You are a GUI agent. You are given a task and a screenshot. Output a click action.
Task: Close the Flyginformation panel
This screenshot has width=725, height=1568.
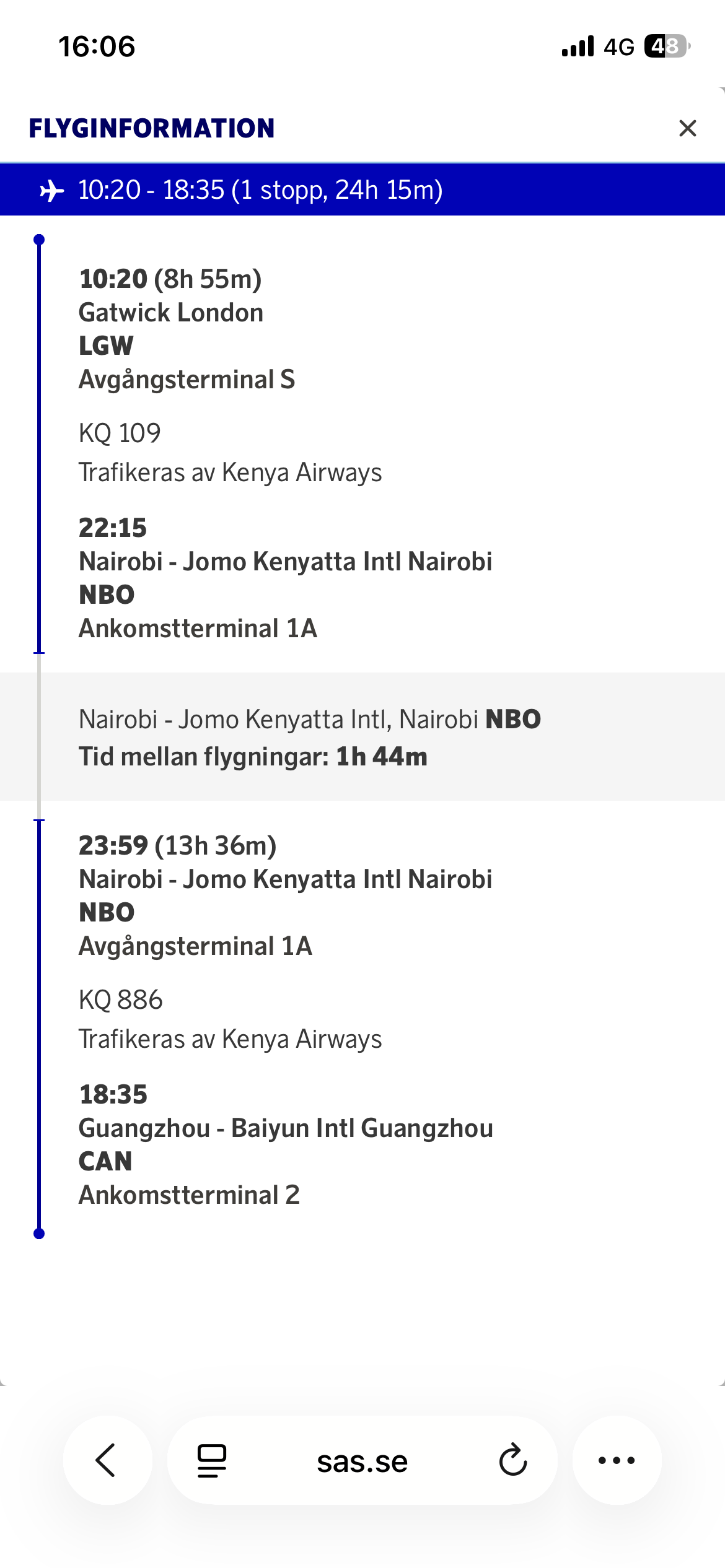[687, 128]
